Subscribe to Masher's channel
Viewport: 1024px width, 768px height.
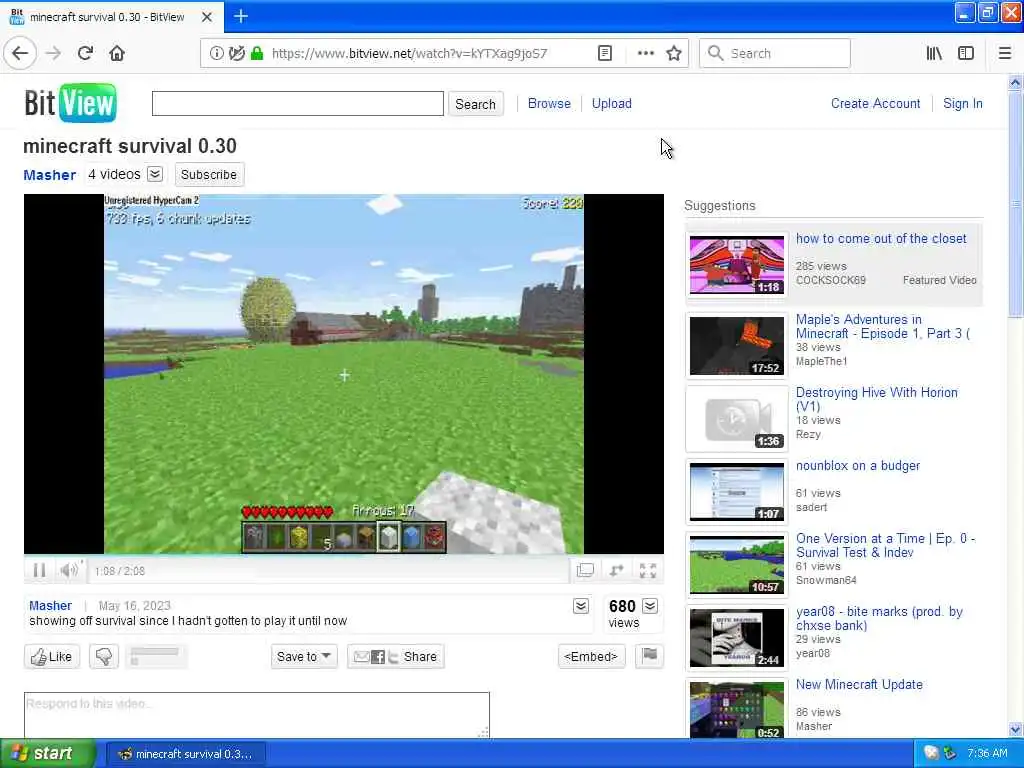point(209,174)
